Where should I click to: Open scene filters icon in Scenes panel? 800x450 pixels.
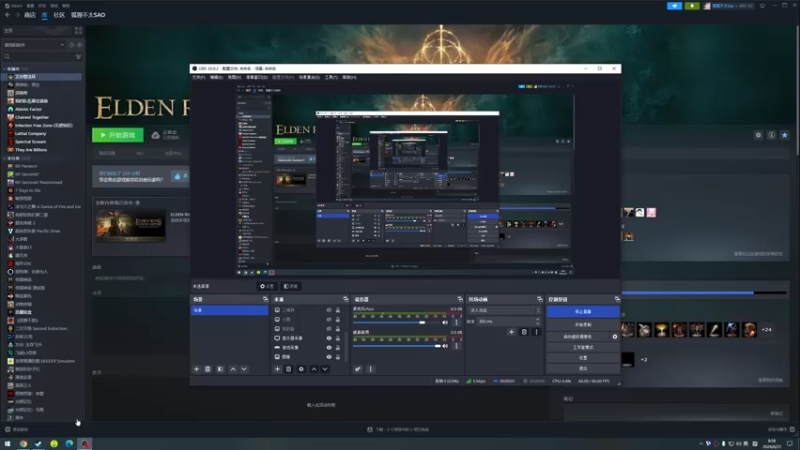coord(220,369)
